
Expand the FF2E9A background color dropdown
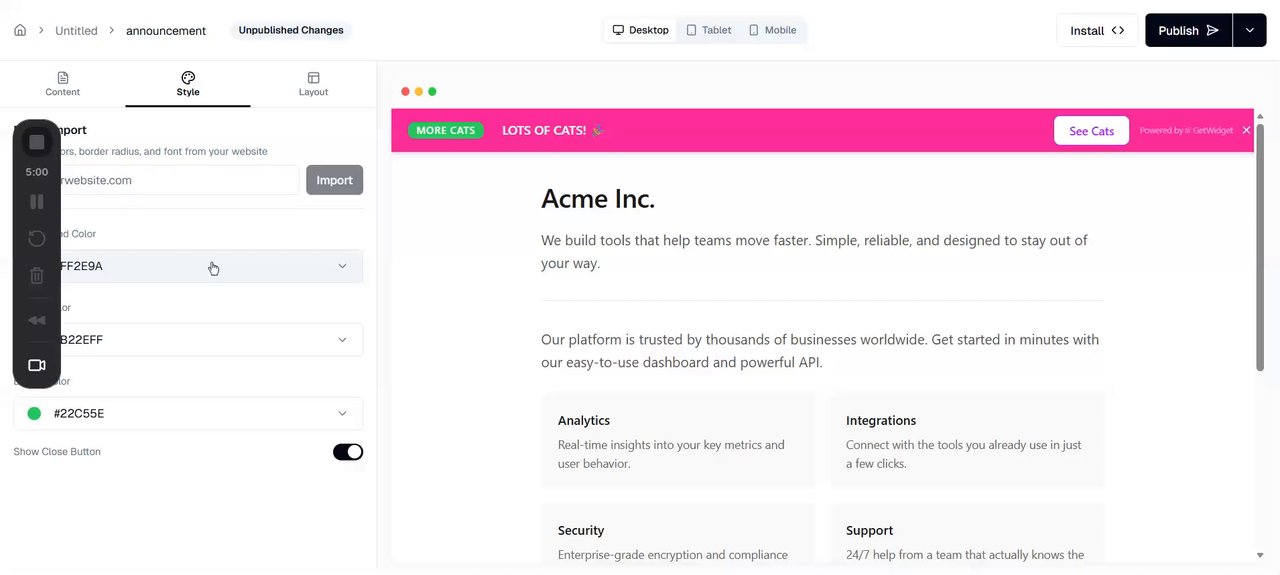(188, 266)
